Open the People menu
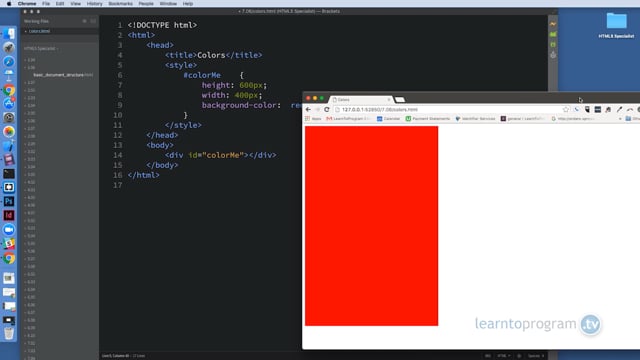This screenshot has width=640, height=360. click(146, 4)
